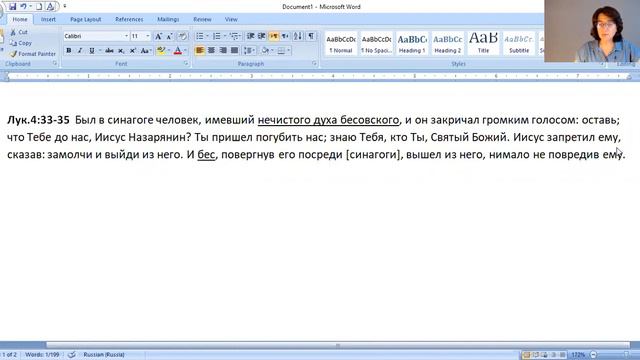Open the Mailings tab
Image resolution: width=640 pixels, height=360 pixels.
click(x=168, y=19)
